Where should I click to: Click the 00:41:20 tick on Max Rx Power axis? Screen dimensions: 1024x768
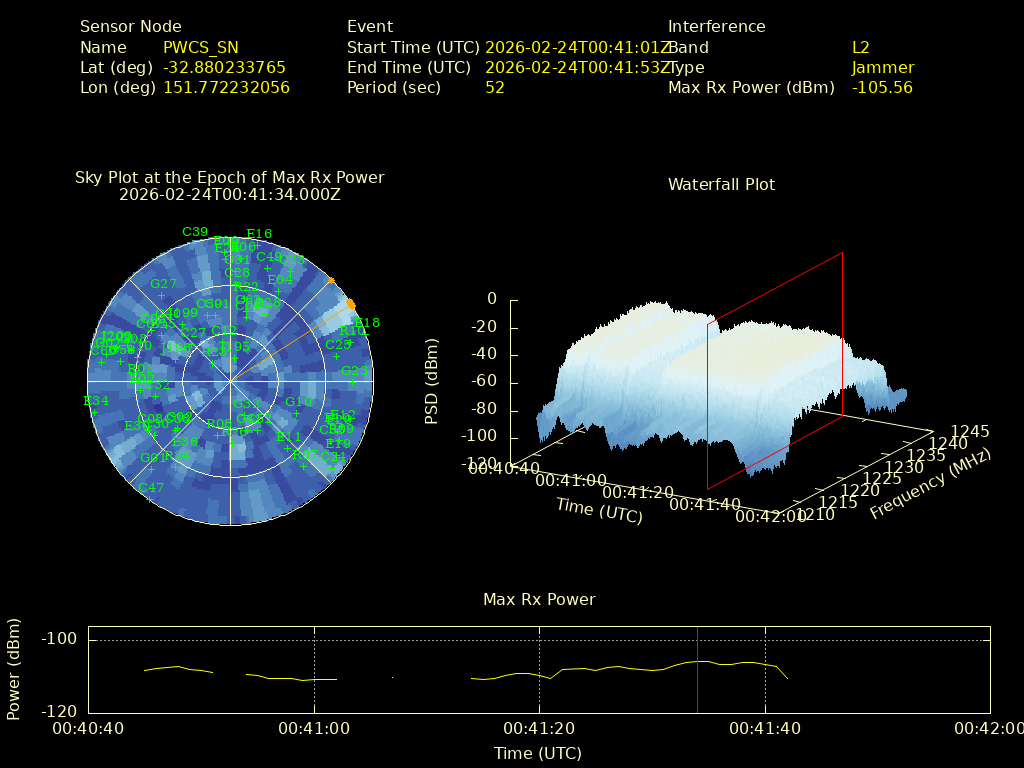pyautogui.click(x=541, y=729)
